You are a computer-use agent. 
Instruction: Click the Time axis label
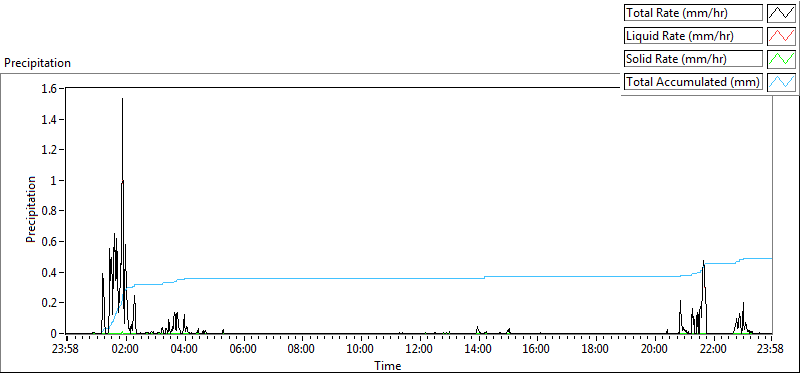(388, 366)
